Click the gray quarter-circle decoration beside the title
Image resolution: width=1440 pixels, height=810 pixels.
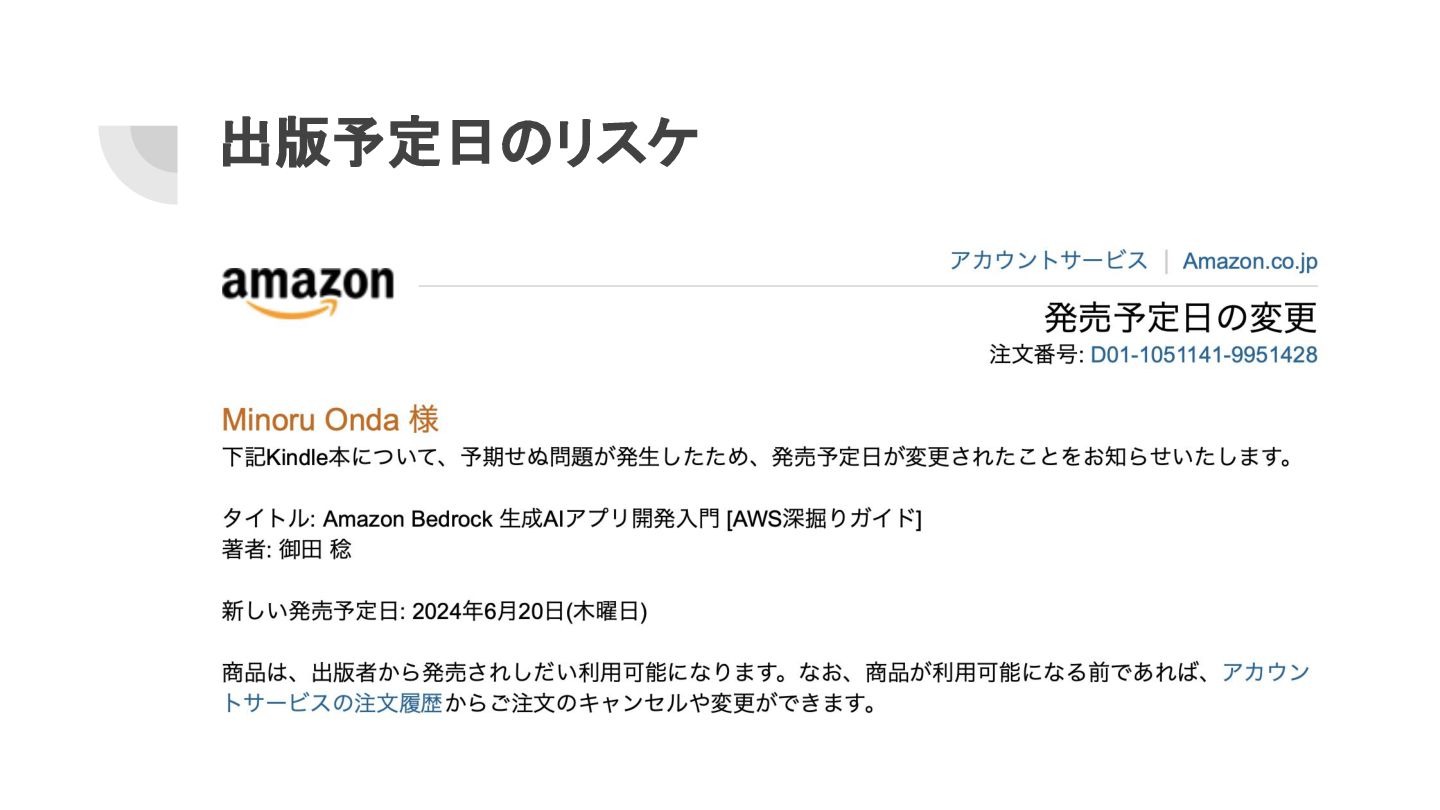tap(138, 165)
